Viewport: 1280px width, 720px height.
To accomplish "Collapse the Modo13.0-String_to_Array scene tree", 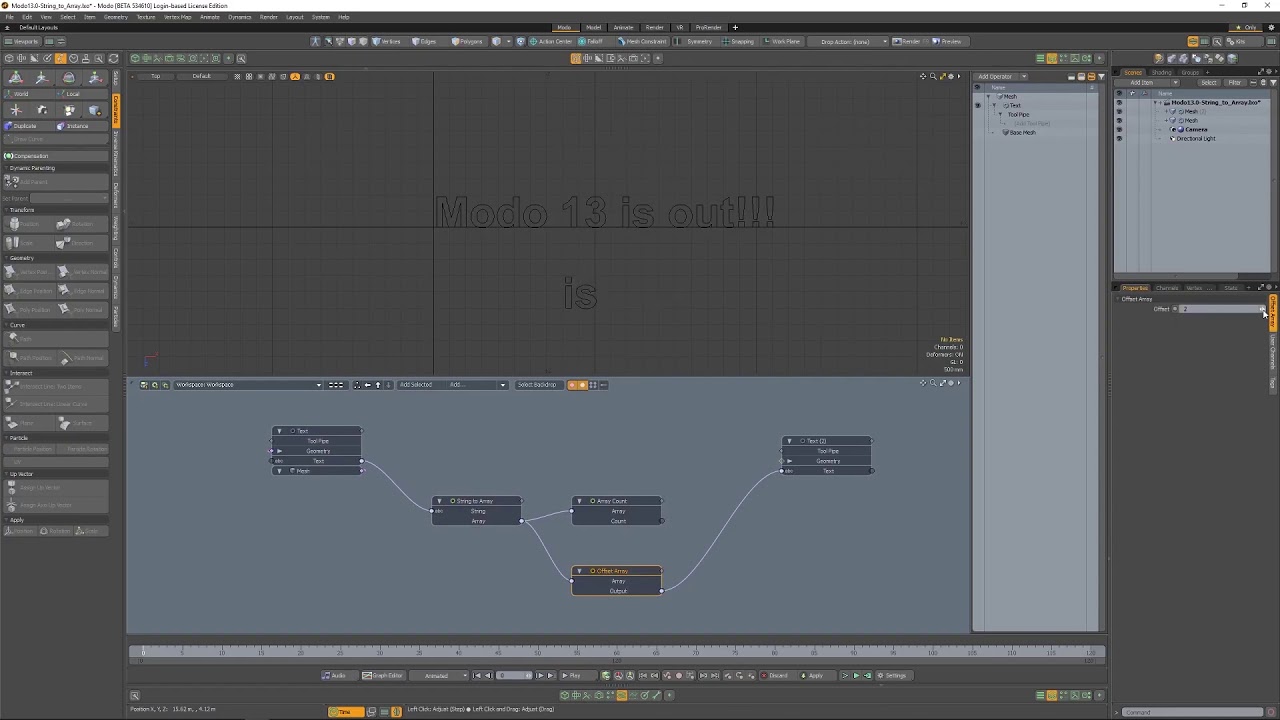I will [x=1157, y=103].
